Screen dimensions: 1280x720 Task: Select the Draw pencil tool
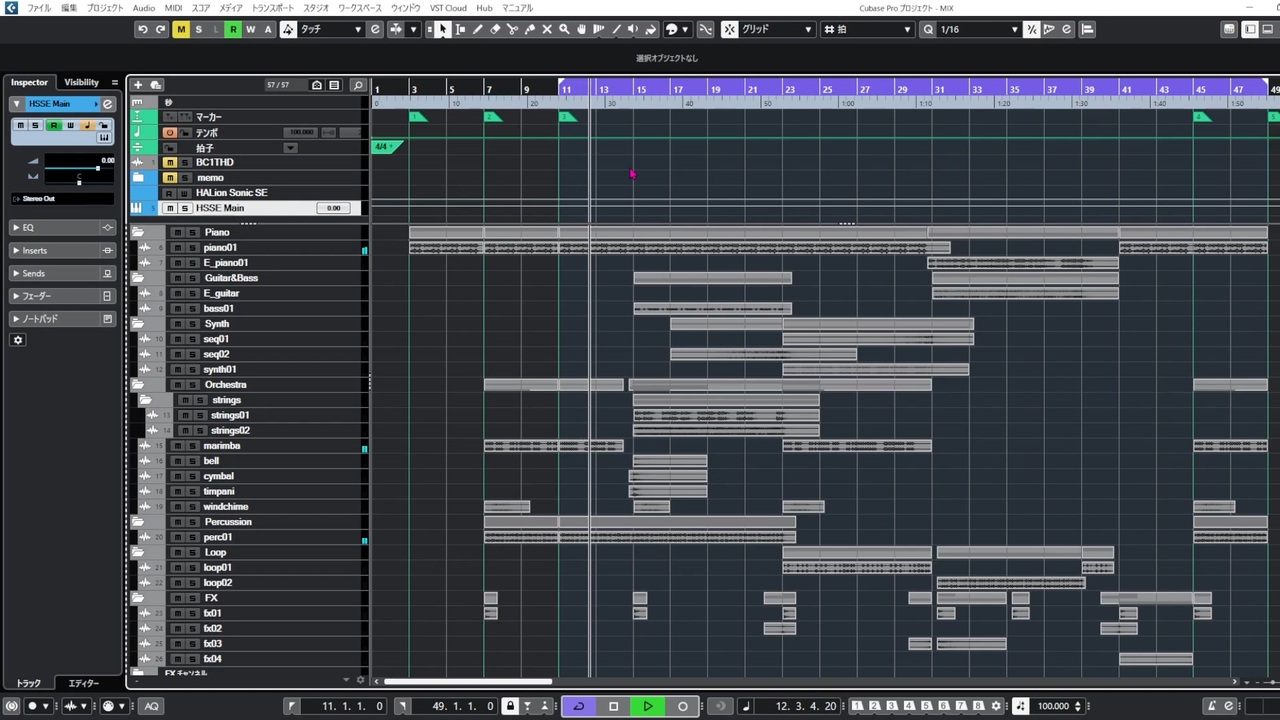tap(477, 30)
